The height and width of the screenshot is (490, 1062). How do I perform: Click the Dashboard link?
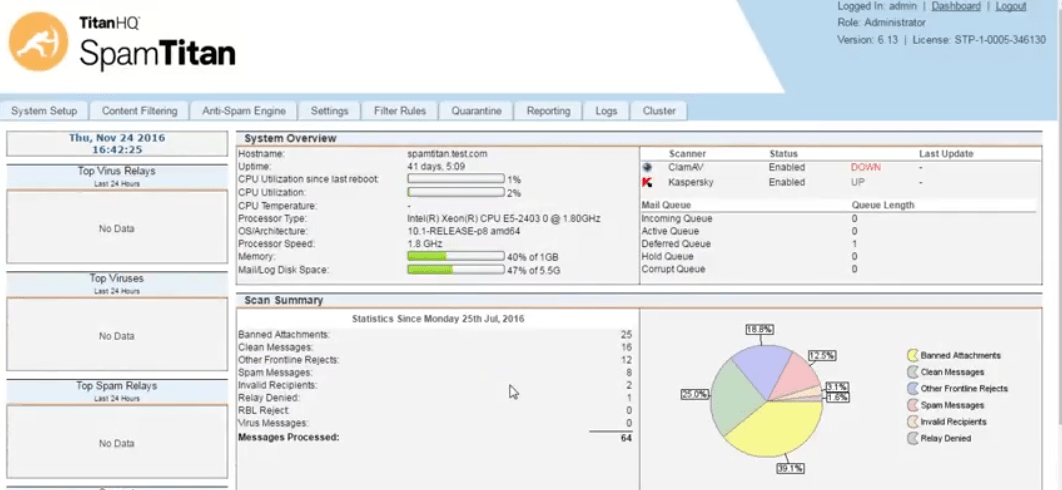coord(955,6)
